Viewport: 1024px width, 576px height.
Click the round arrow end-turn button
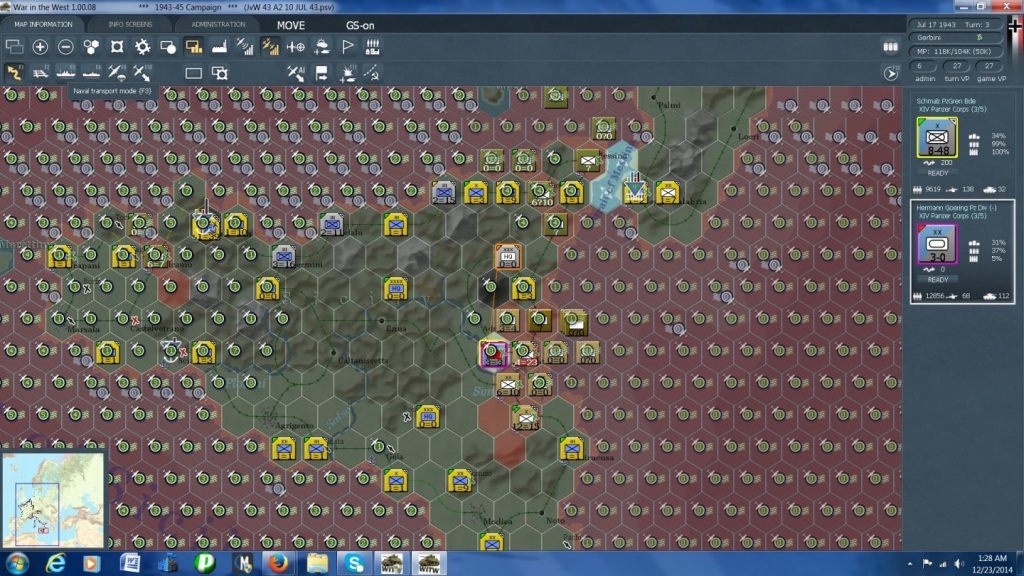[891, 73]
